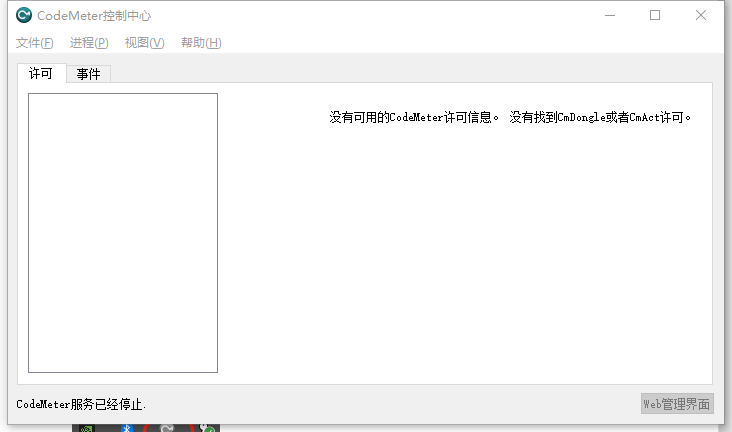Click the CodeMeter服务已经停止 status text
This screenshot has width=732, height=432.
click(x=81, y=404)
